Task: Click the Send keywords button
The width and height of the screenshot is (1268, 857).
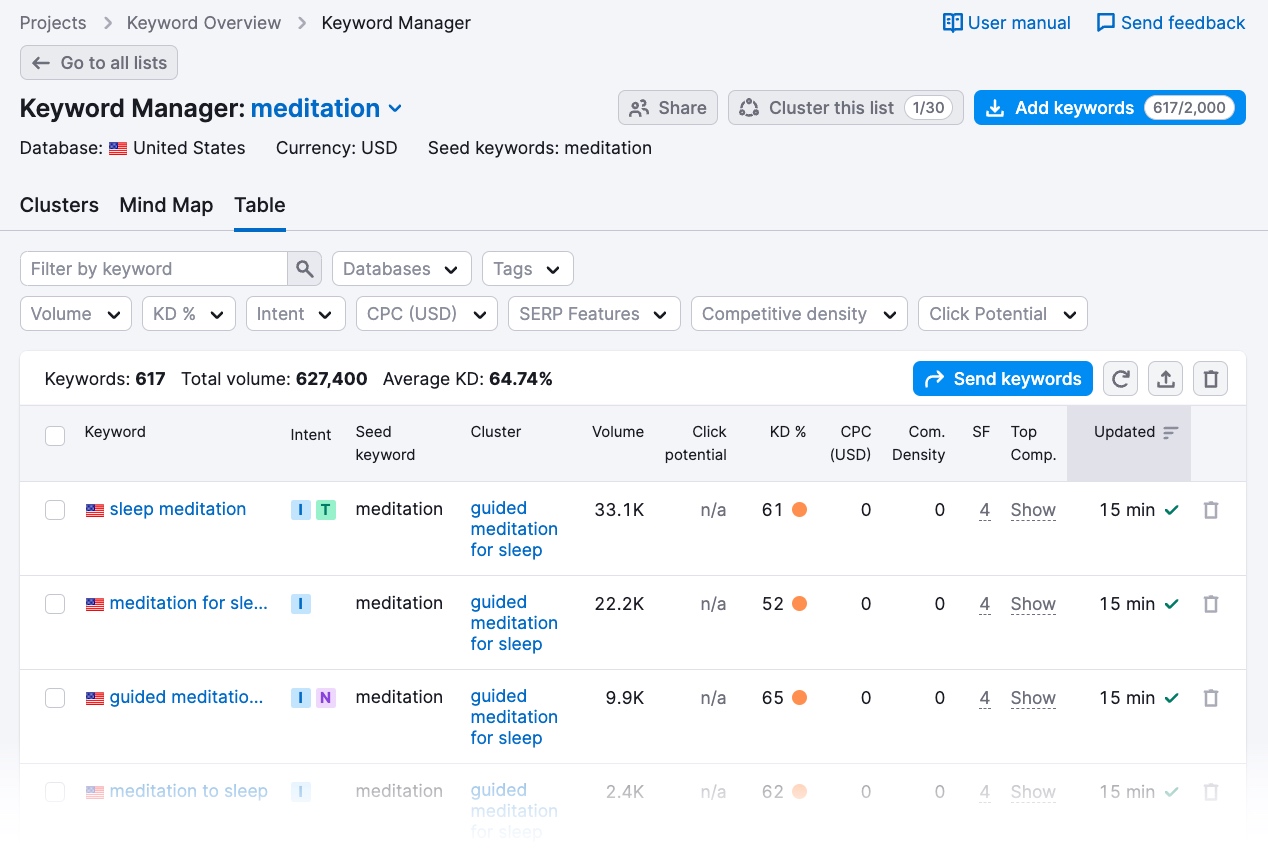Action: coord(1002,379)
